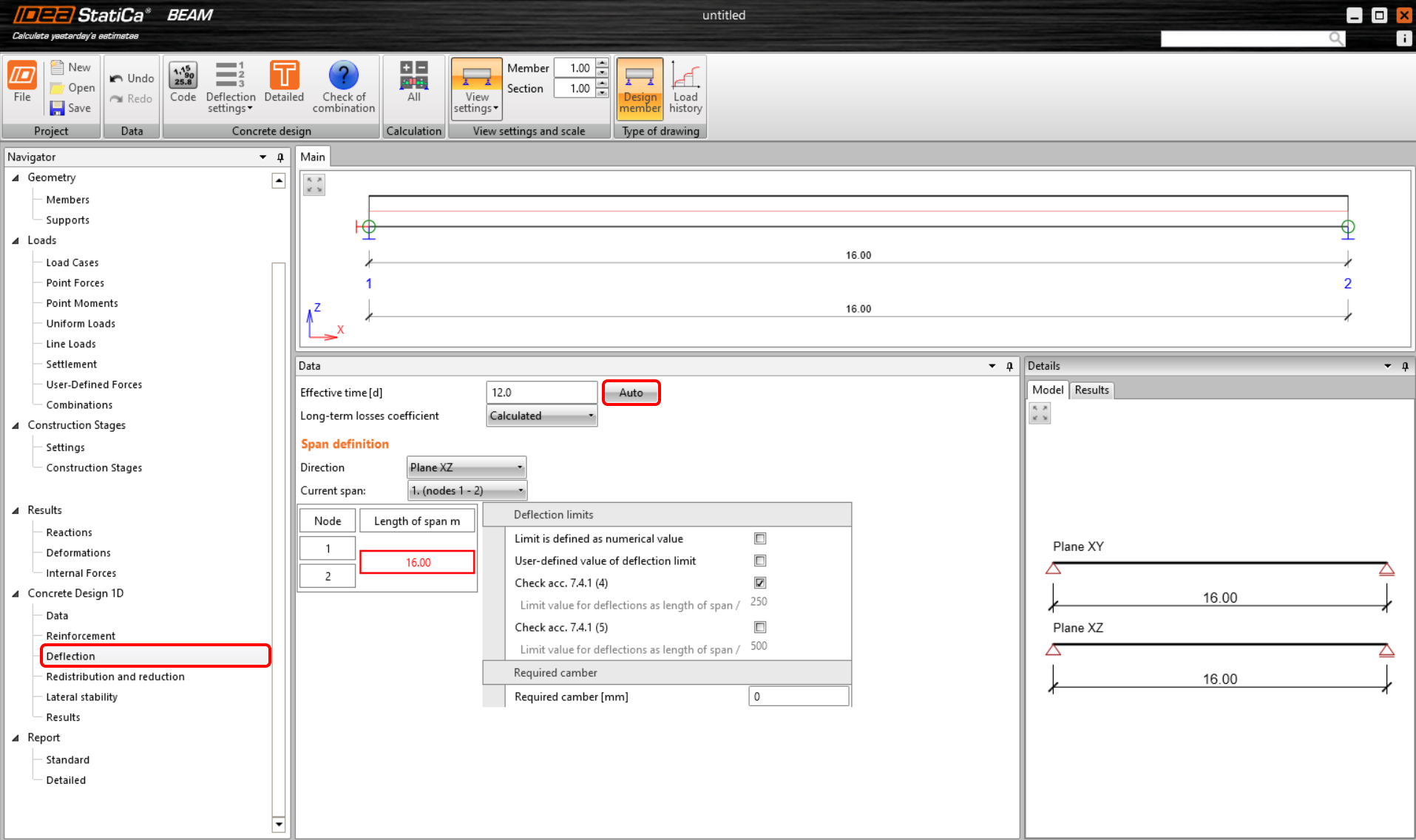The width and height of the screenshot is (1416, 840).
Task: Select Reinforcement in the Navigator tree
Action: pyautogui.click(x=81, y=636)
